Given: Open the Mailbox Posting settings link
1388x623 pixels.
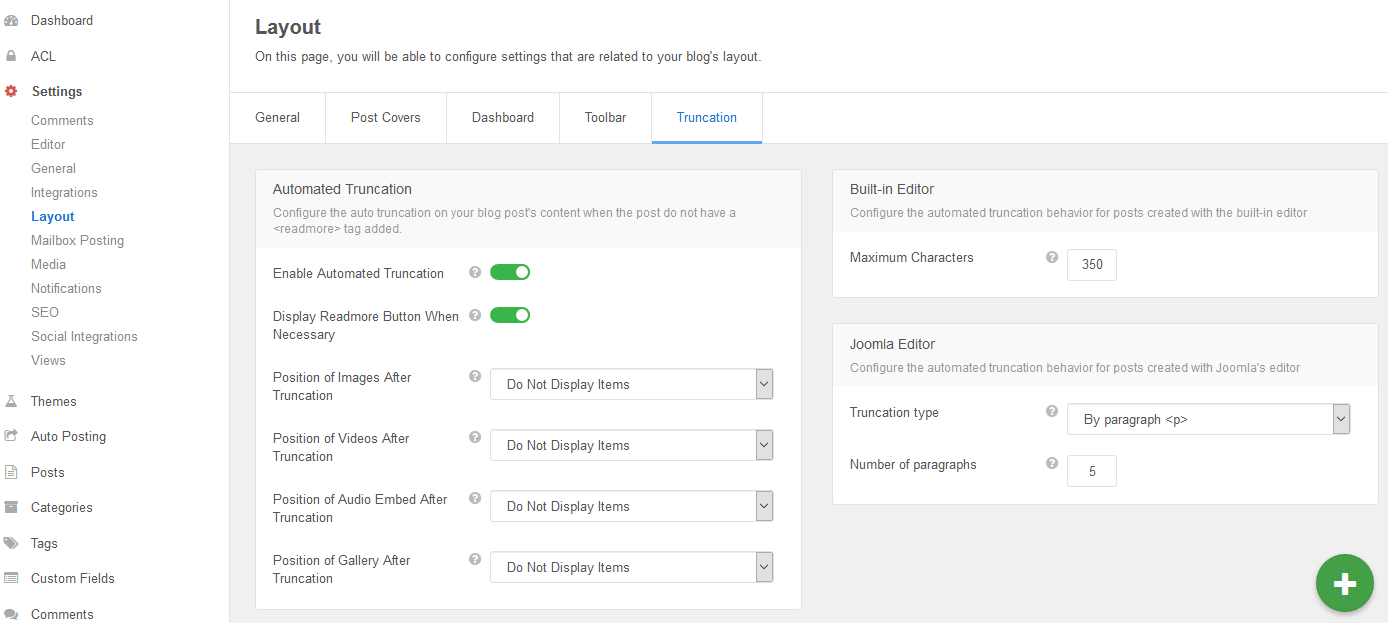Looking at the screenshot, I should [77, 240].
